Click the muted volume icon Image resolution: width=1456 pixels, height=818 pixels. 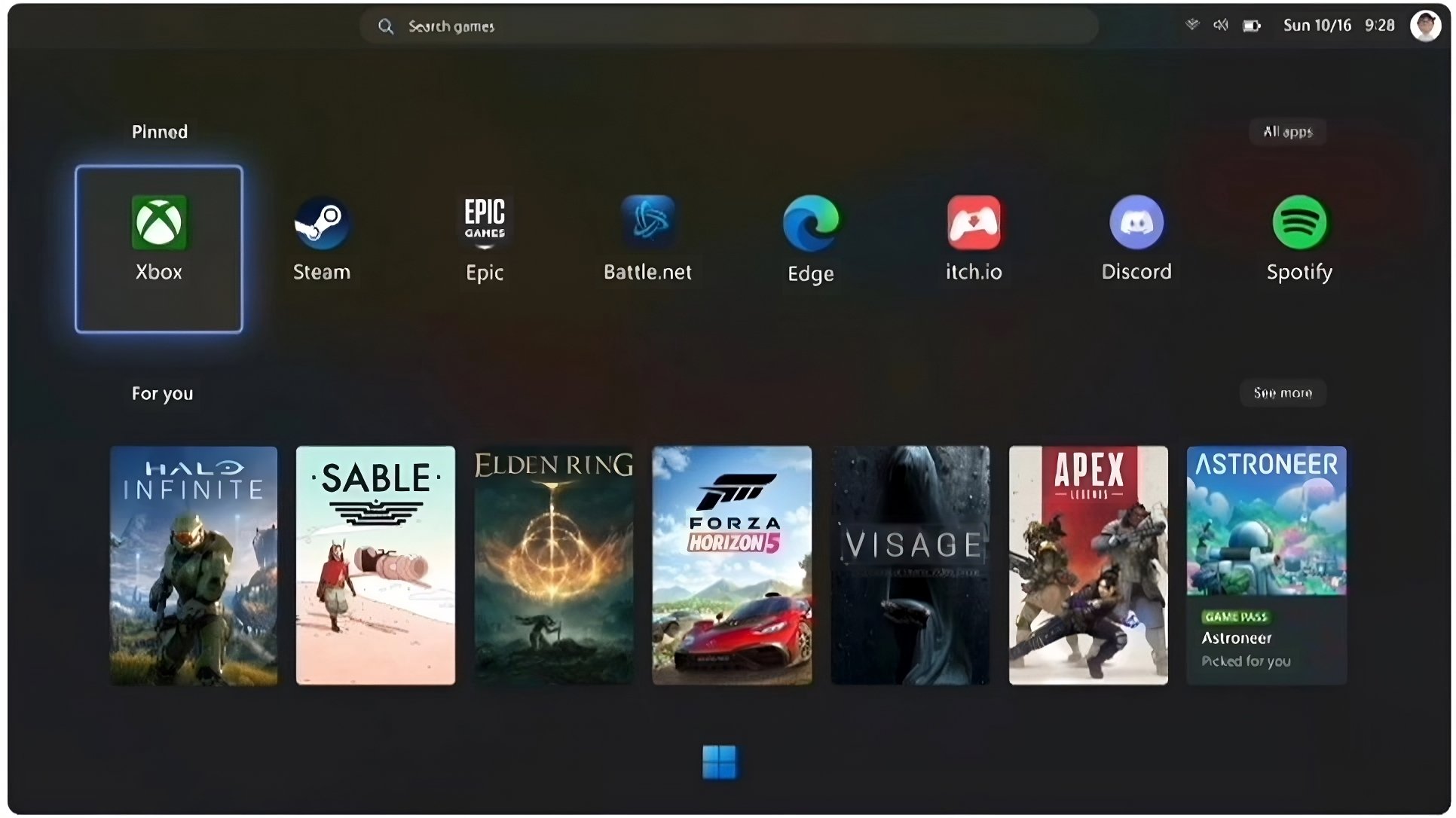tap(1221, 26)
